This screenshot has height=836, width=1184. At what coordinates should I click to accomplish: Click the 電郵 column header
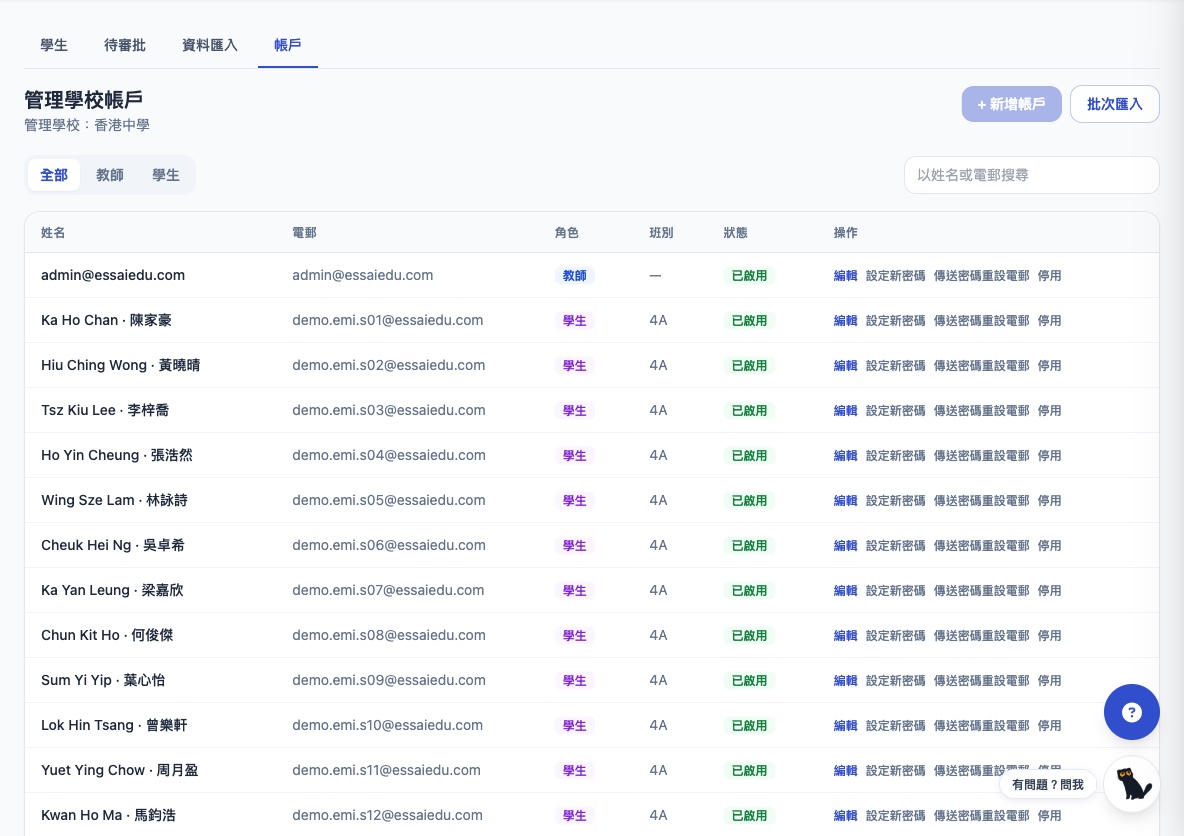tap(304, 233)
